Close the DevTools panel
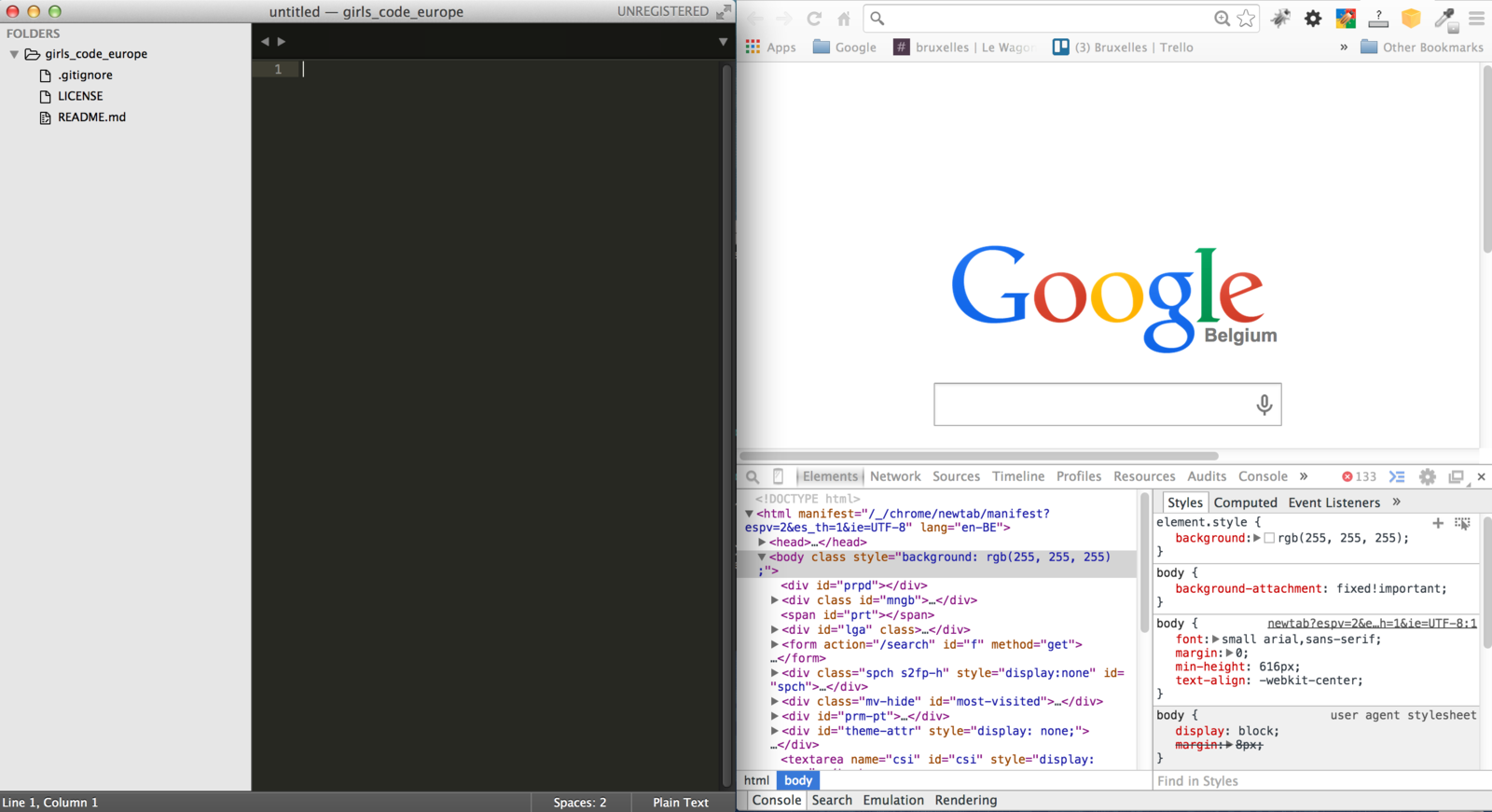 point(1481,476)
